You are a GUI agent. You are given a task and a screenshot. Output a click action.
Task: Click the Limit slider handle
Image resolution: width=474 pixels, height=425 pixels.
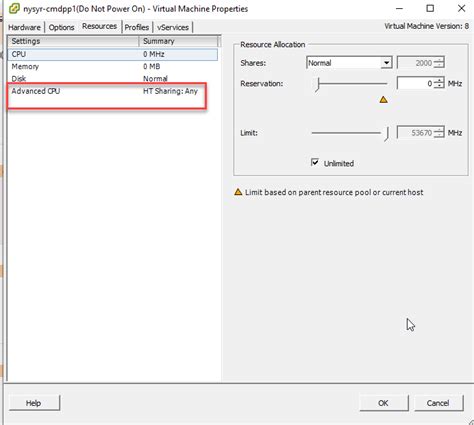pos(386,134)
